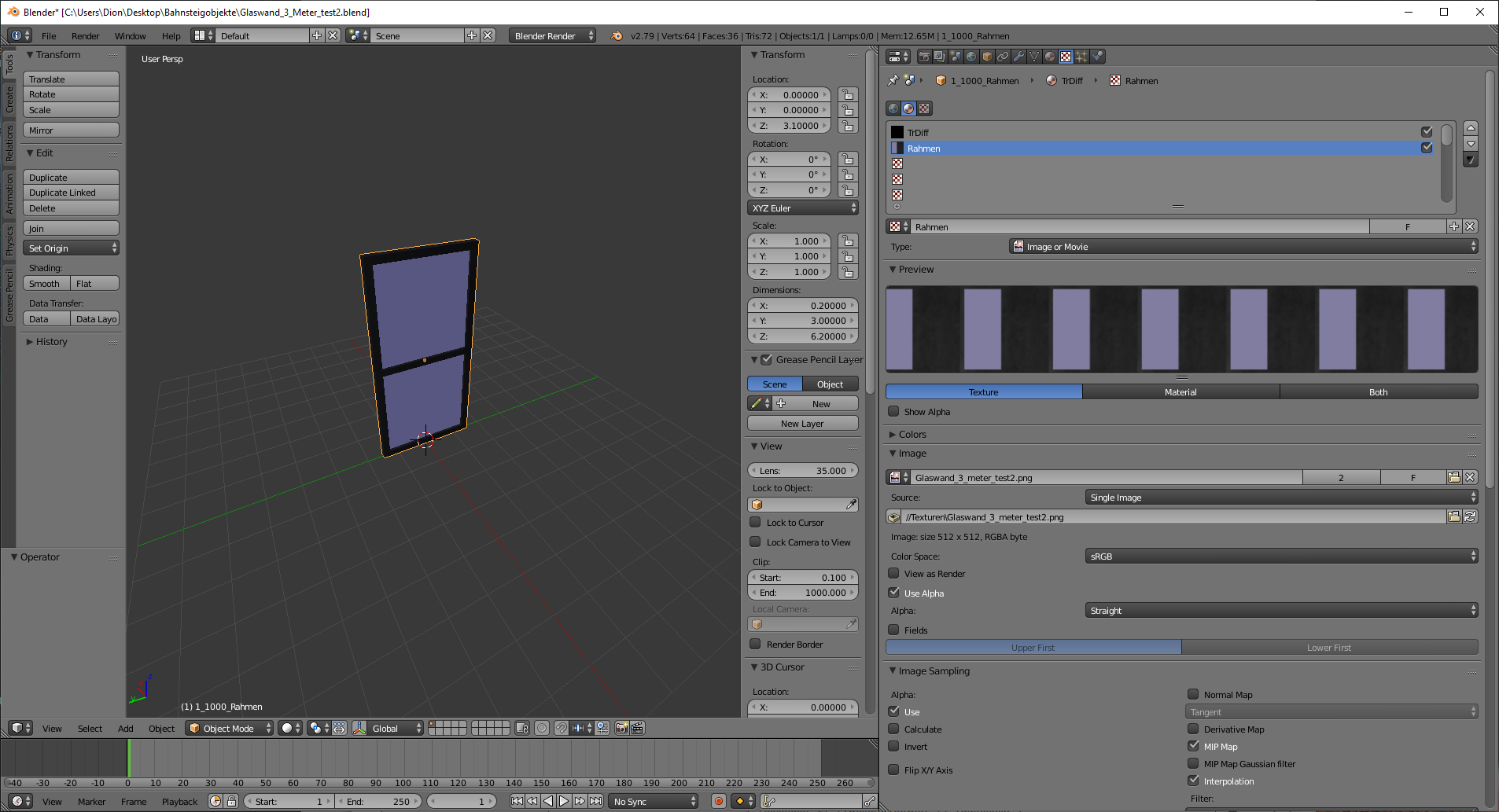The width and height of the screenshot is (1499, 812).
Task: Click the New Layer button
Action: [802, 423]
